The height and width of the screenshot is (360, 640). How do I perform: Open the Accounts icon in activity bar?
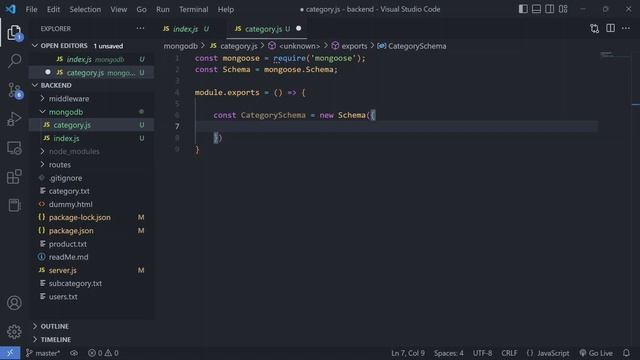click(x=14, y=303)
